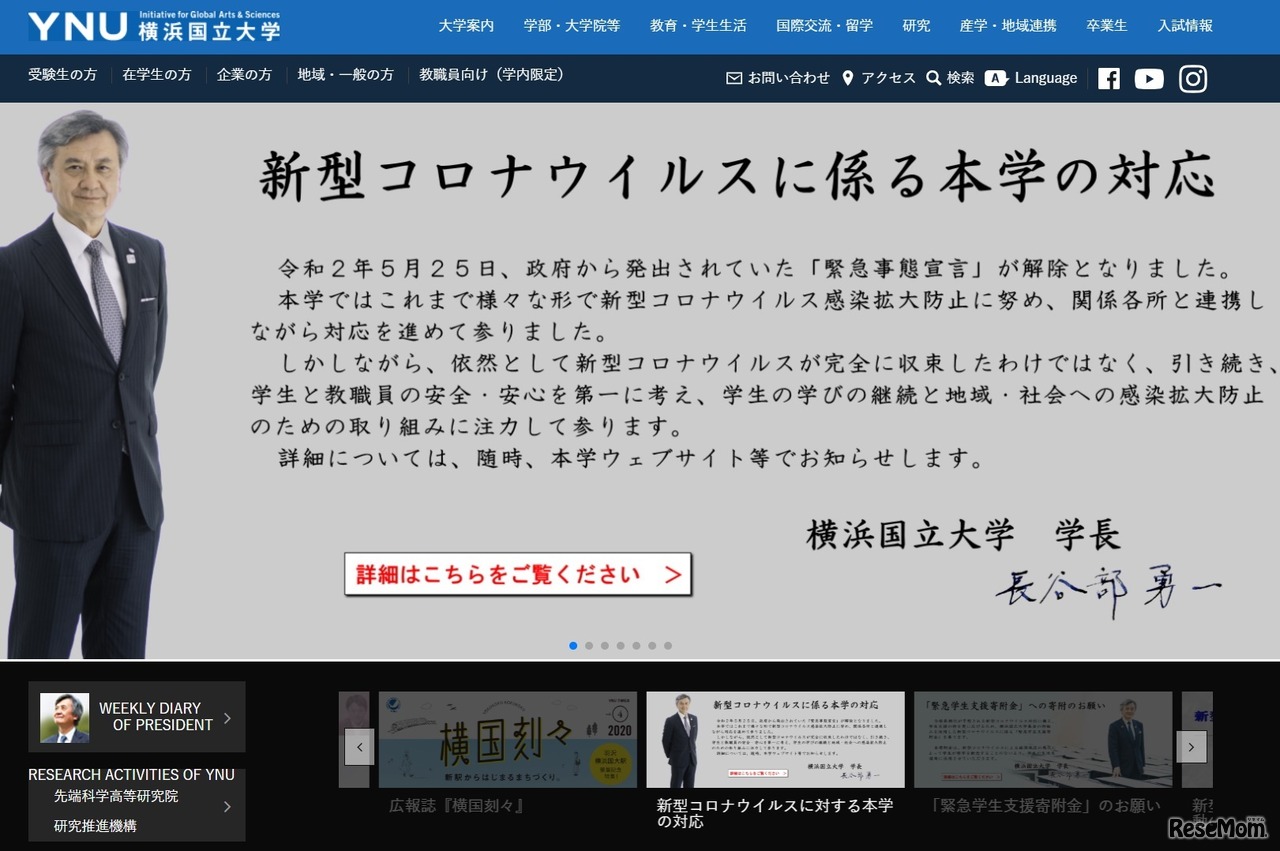Screen dimensions: 1280x851
Task: Open the 大学案内 menu item
Action: [466, 26]
